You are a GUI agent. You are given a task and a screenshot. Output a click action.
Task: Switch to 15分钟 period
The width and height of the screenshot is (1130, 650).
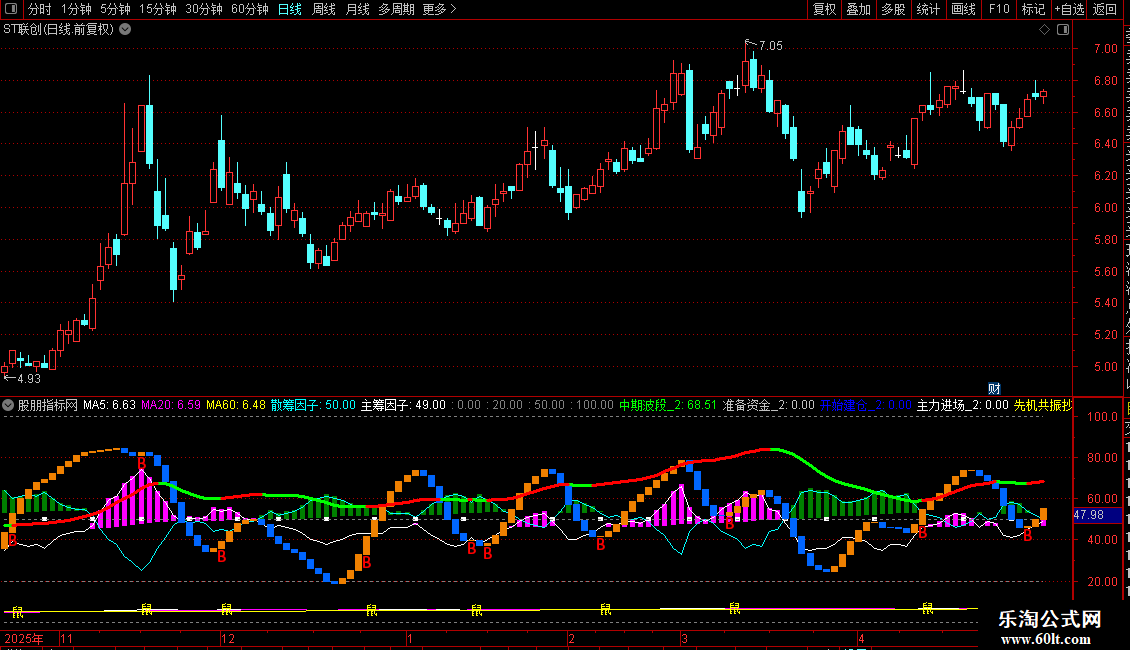pos(158,9)
